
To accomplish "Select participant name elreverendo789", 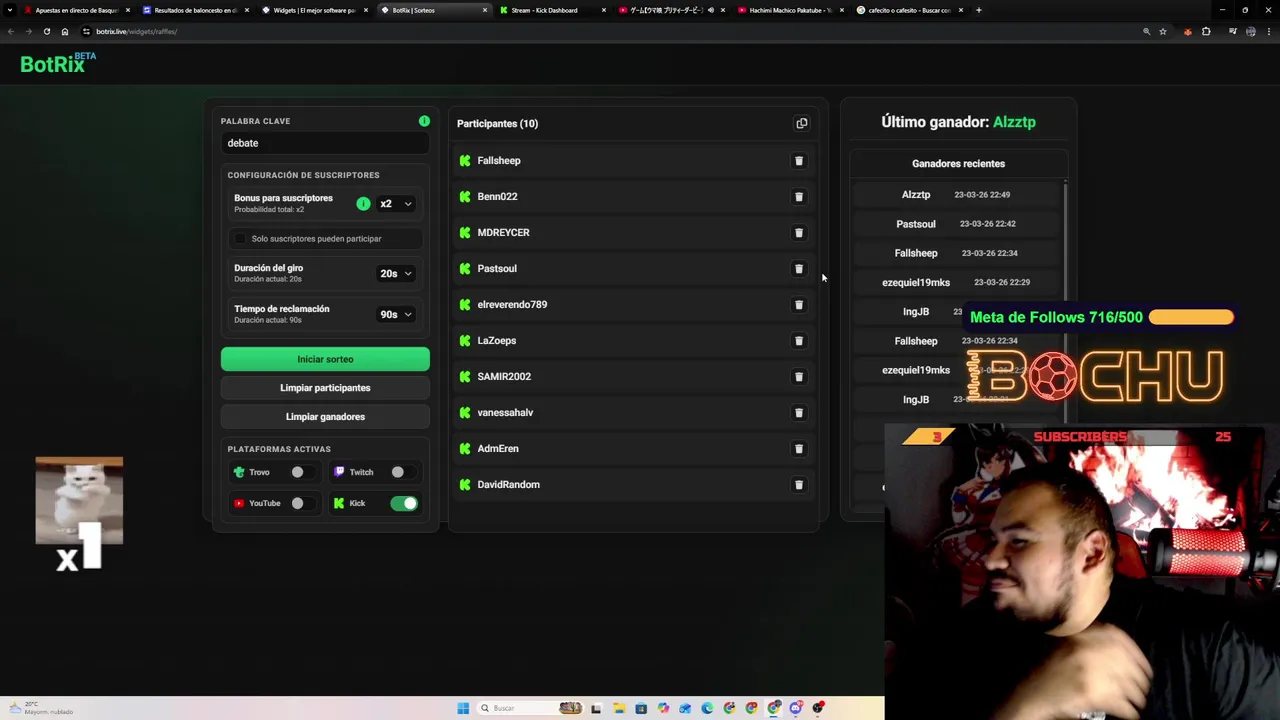I will pos(512,305).
